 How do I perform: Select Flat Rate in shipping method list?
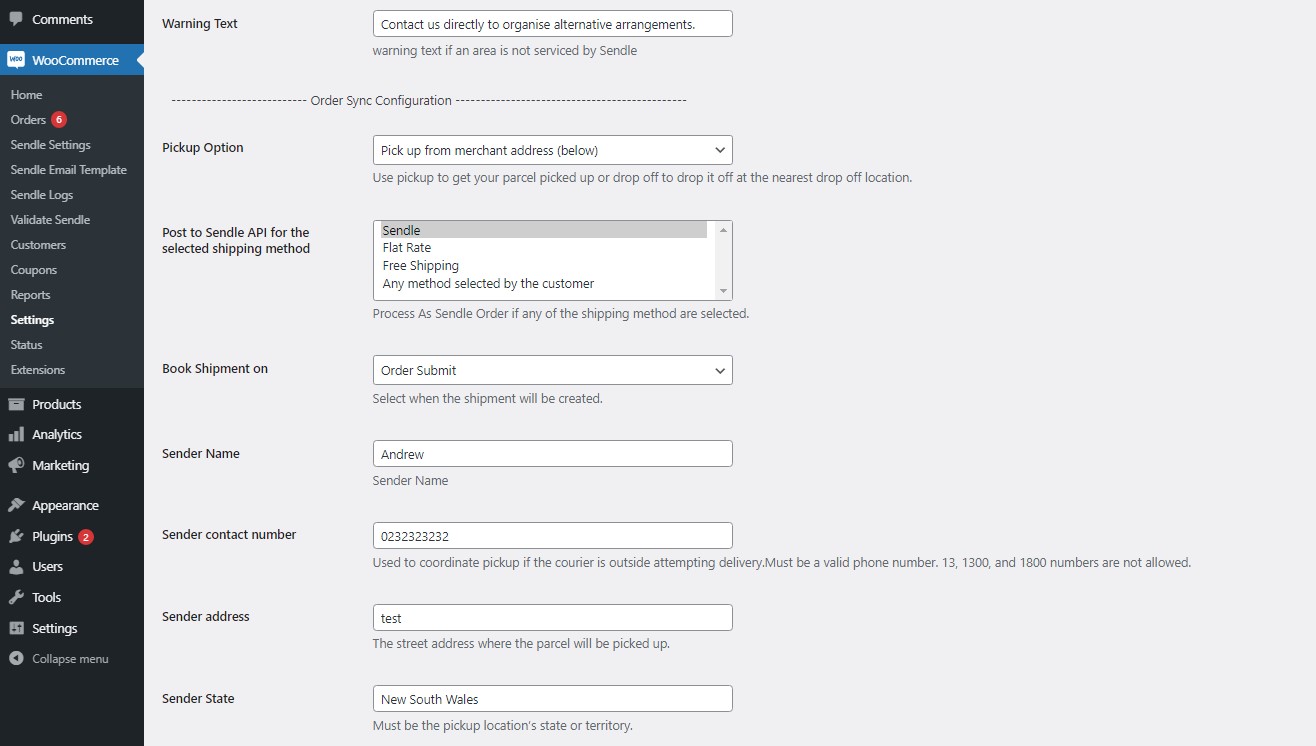click(407, 248)
